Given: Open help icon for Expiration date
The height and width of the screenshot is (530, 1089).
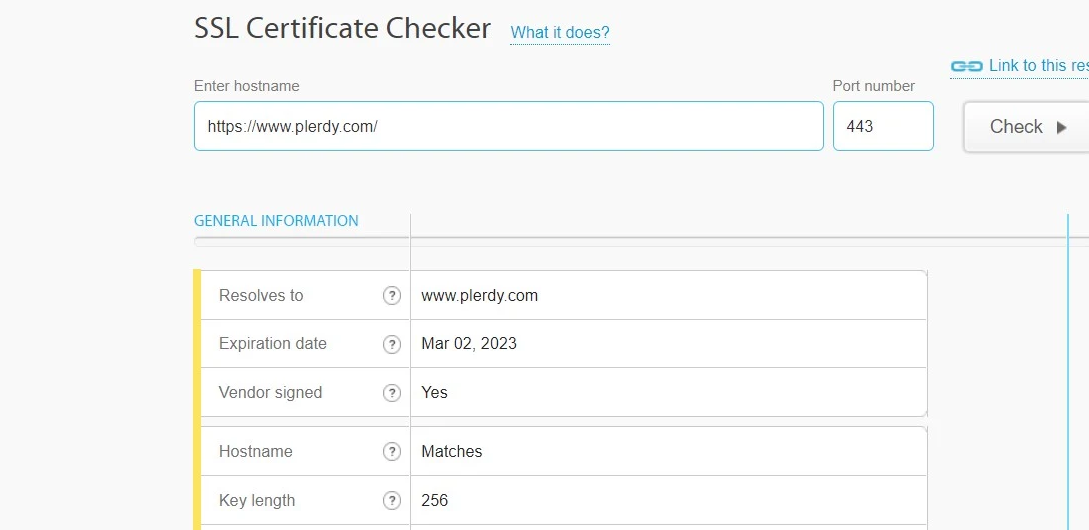Looking at the screenshot, I should click(x=392, y=344).
